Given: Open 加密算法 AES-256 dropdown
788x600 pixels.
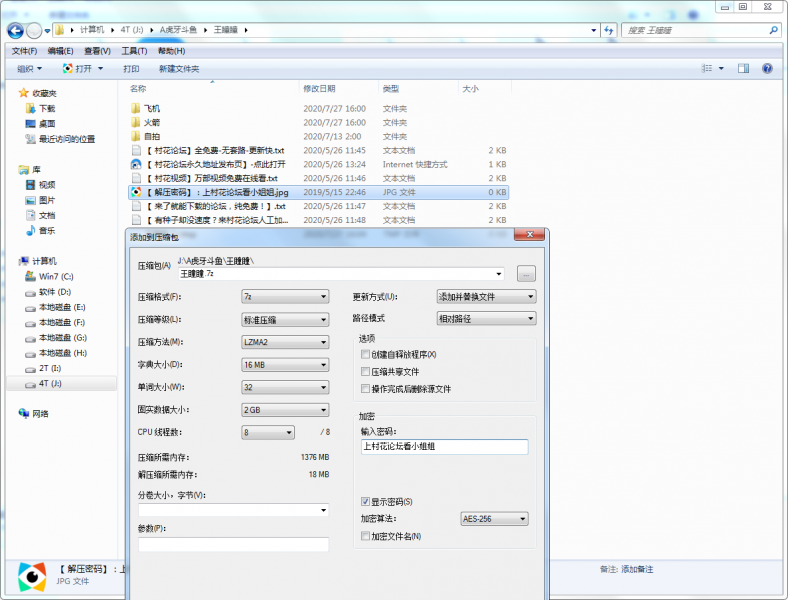Looking at the screenshot, I should (495, 519).
